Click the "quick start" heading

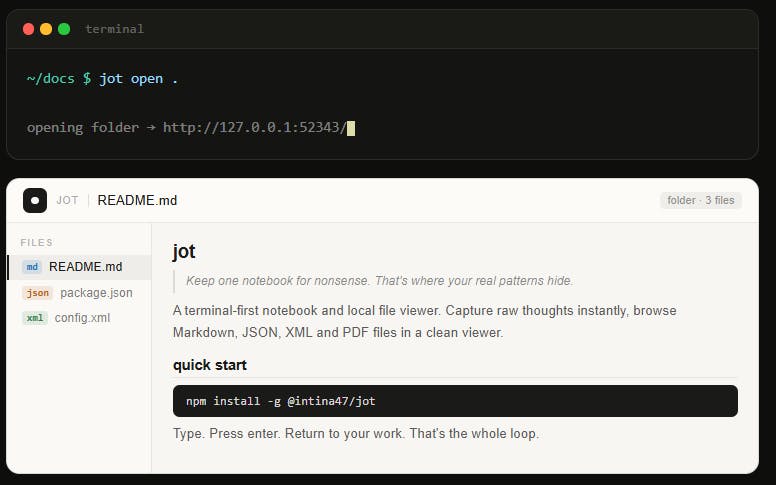pyautogui.click(x=210, y=365)
